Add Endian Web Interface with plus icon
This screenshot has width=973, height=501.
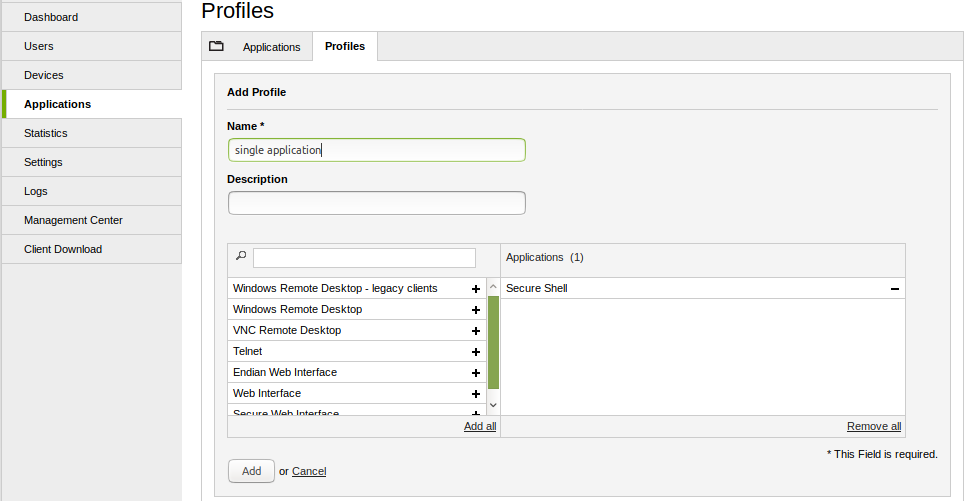click(476, 373)
